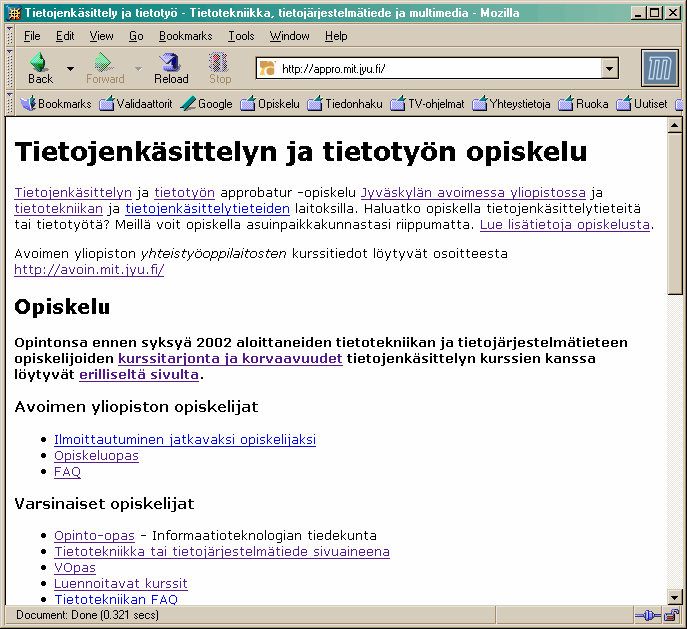The image size is (687, 629).
Task: Click the 'Varsinaiset opiskelijat' heading text
Action: click(x=104, y=504)
